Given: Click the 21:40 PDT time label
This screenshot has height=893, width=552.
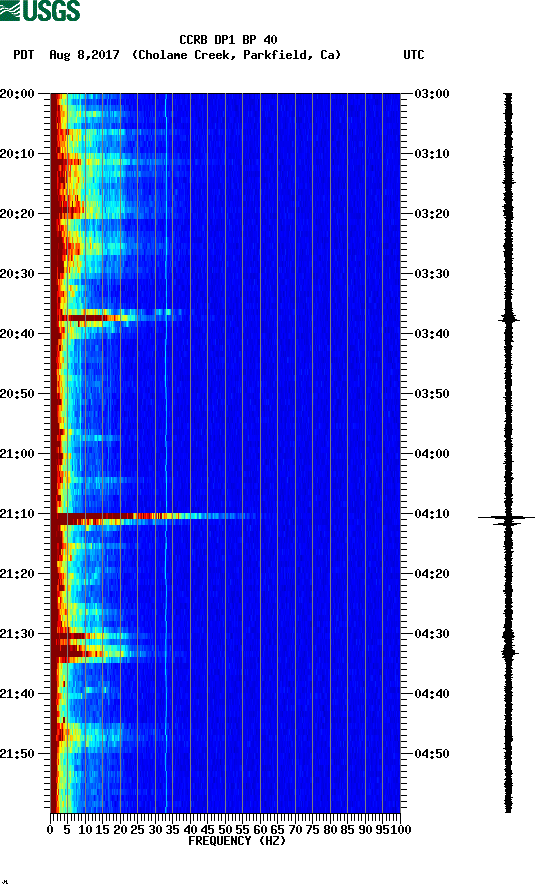Looking at the screenshot, I should pyautogui.click(x=17, y=694).
